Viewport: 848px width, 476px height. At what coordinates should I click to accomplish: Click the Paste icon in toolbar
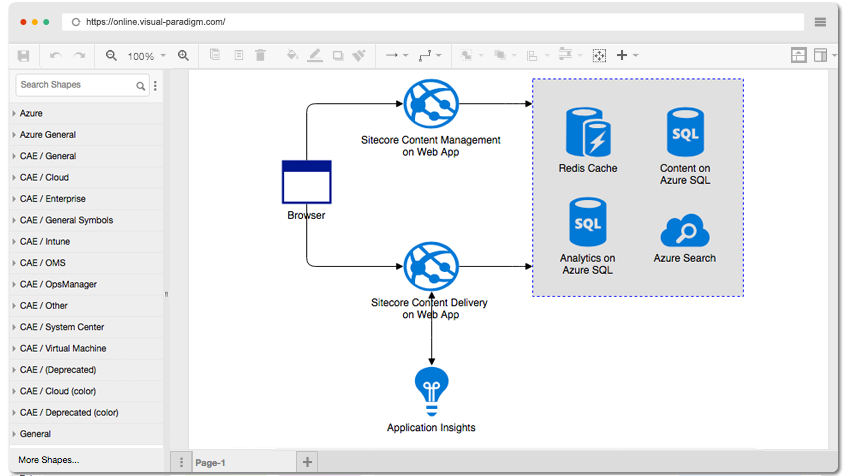(x=238, y=55)
